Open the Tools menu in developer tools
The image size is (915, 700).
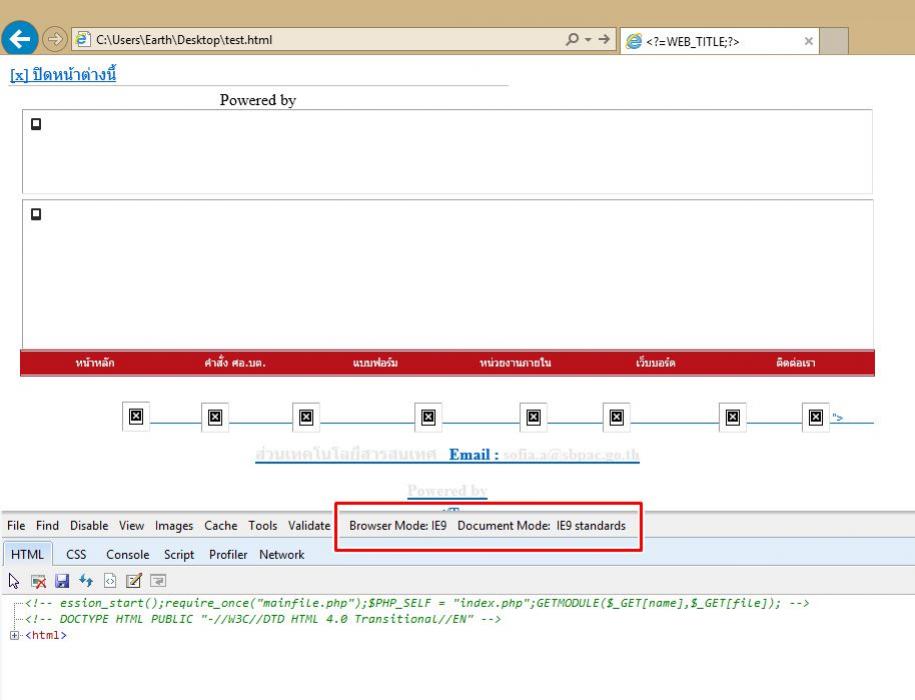(x=263, y=526)
